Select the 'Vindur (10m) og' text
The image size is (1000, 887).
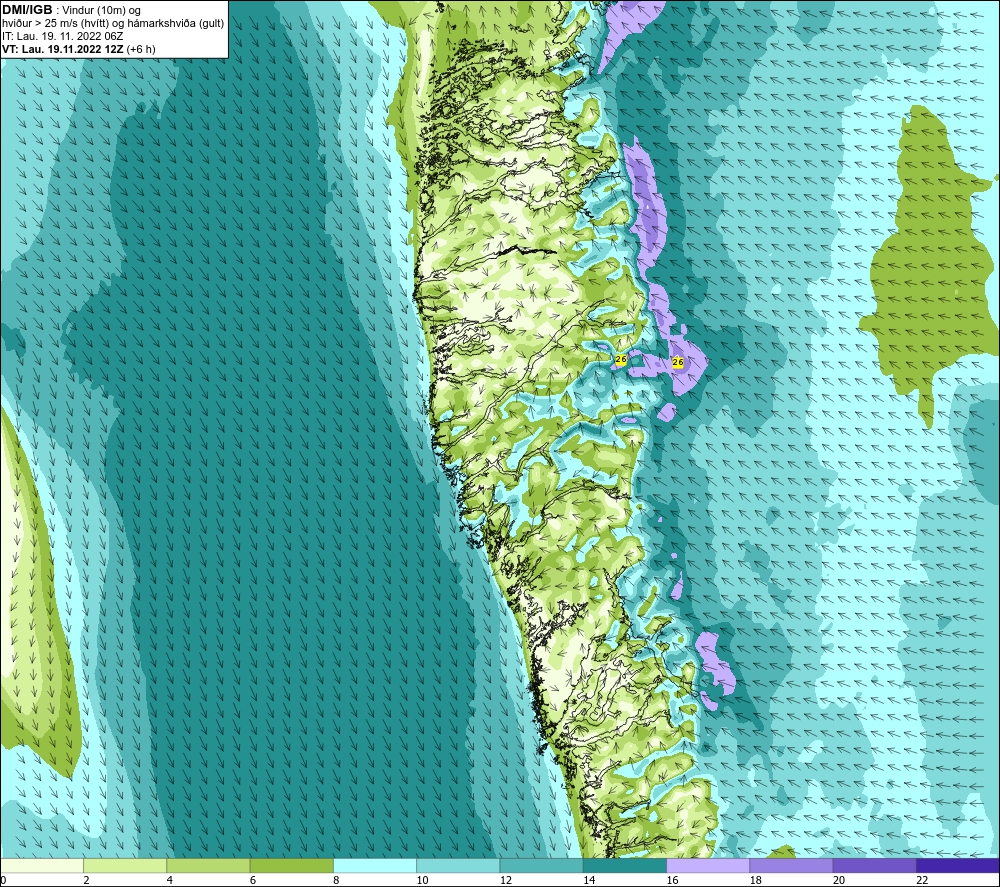pos(101,11)
